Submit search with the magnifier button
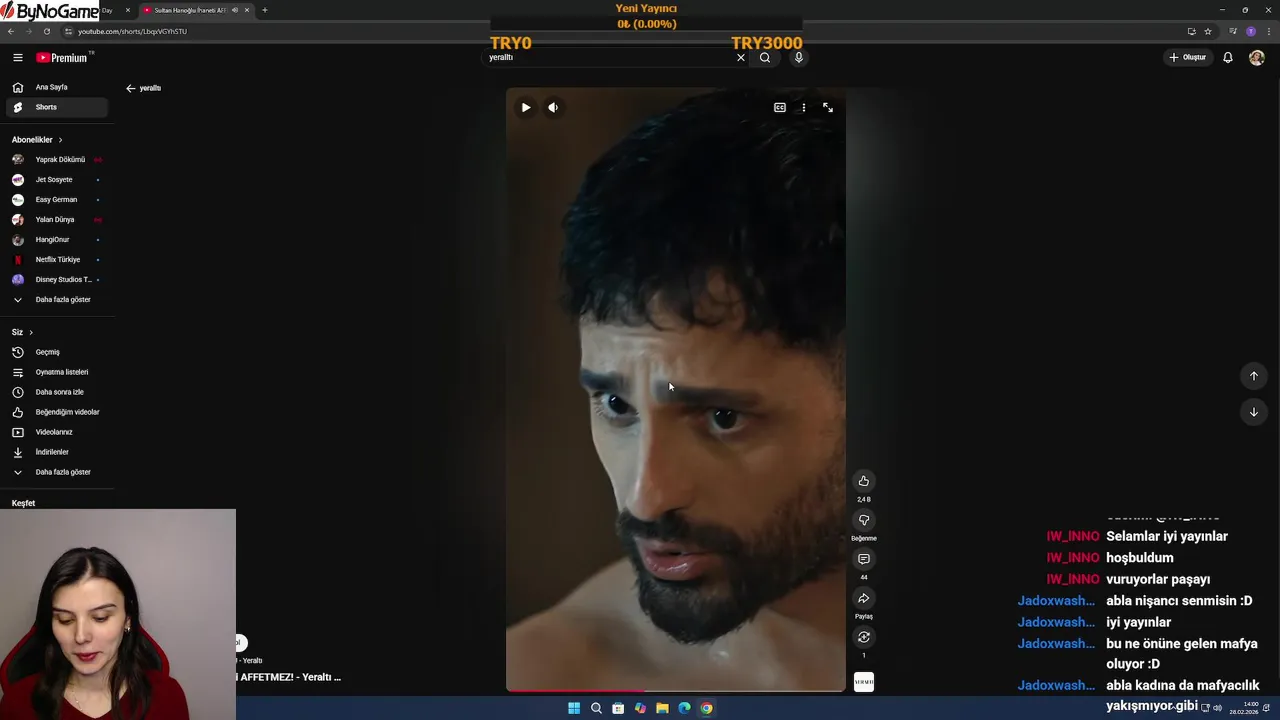 tap(765, 57)
